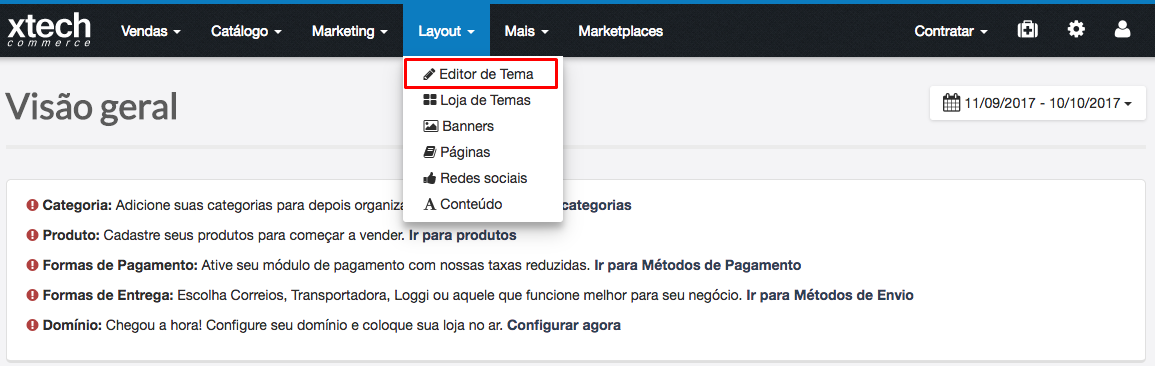The width and height of the screenshot is (1155, 366).
Task: Select Banners from Layout menu
Action: pos(483,126)
